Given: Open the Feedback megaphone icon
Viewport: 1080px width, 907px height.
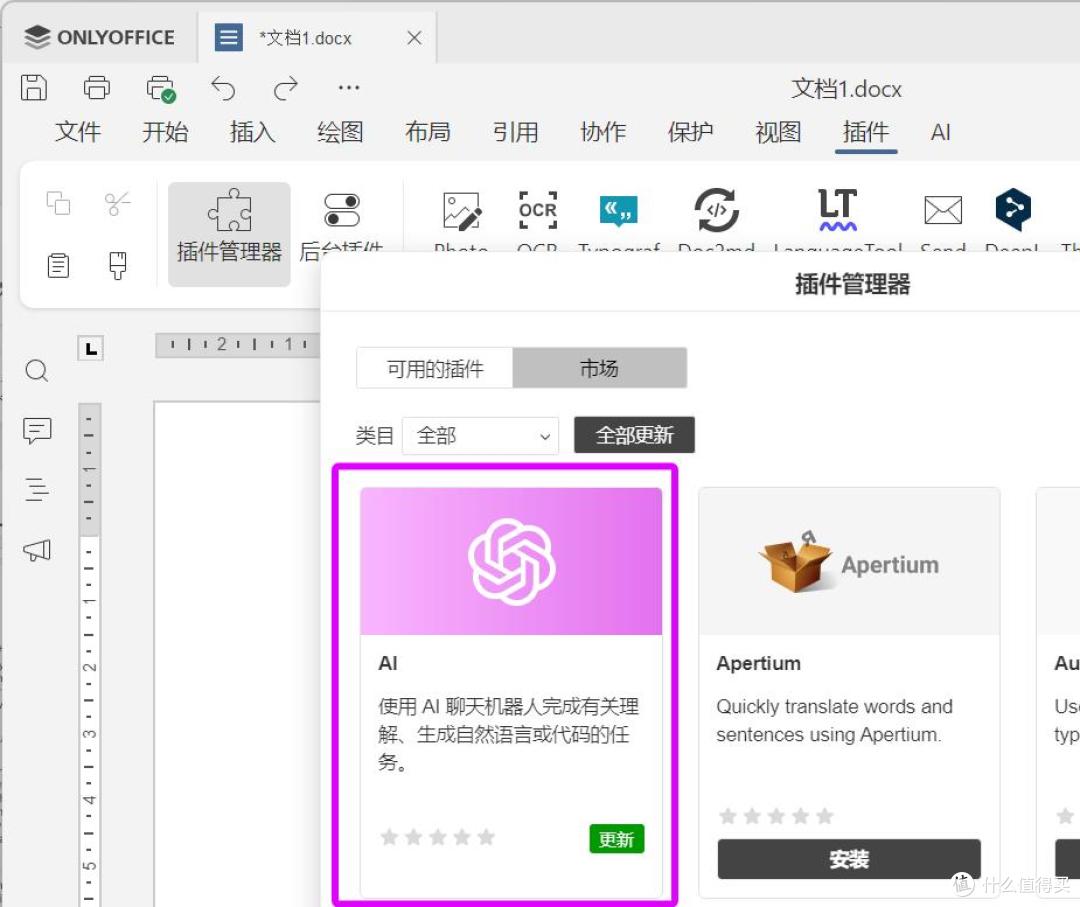Looking at the screenshot, I should click(x=37, y=550).
